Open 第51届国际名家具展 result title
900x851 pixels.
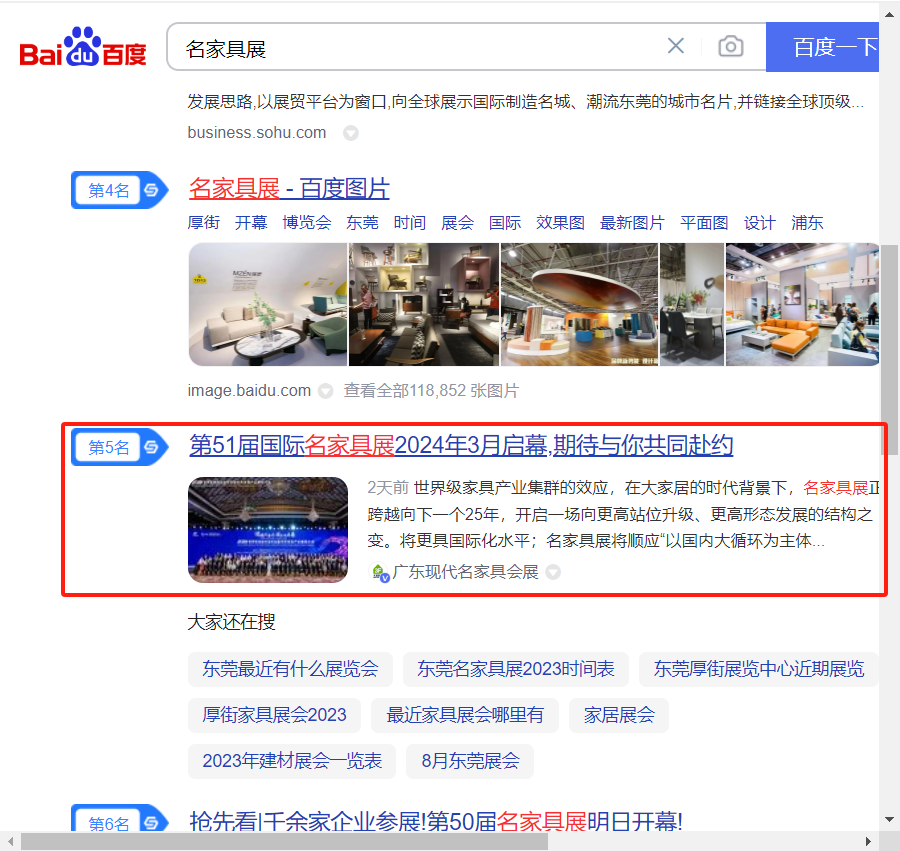(x=461, y=445)
